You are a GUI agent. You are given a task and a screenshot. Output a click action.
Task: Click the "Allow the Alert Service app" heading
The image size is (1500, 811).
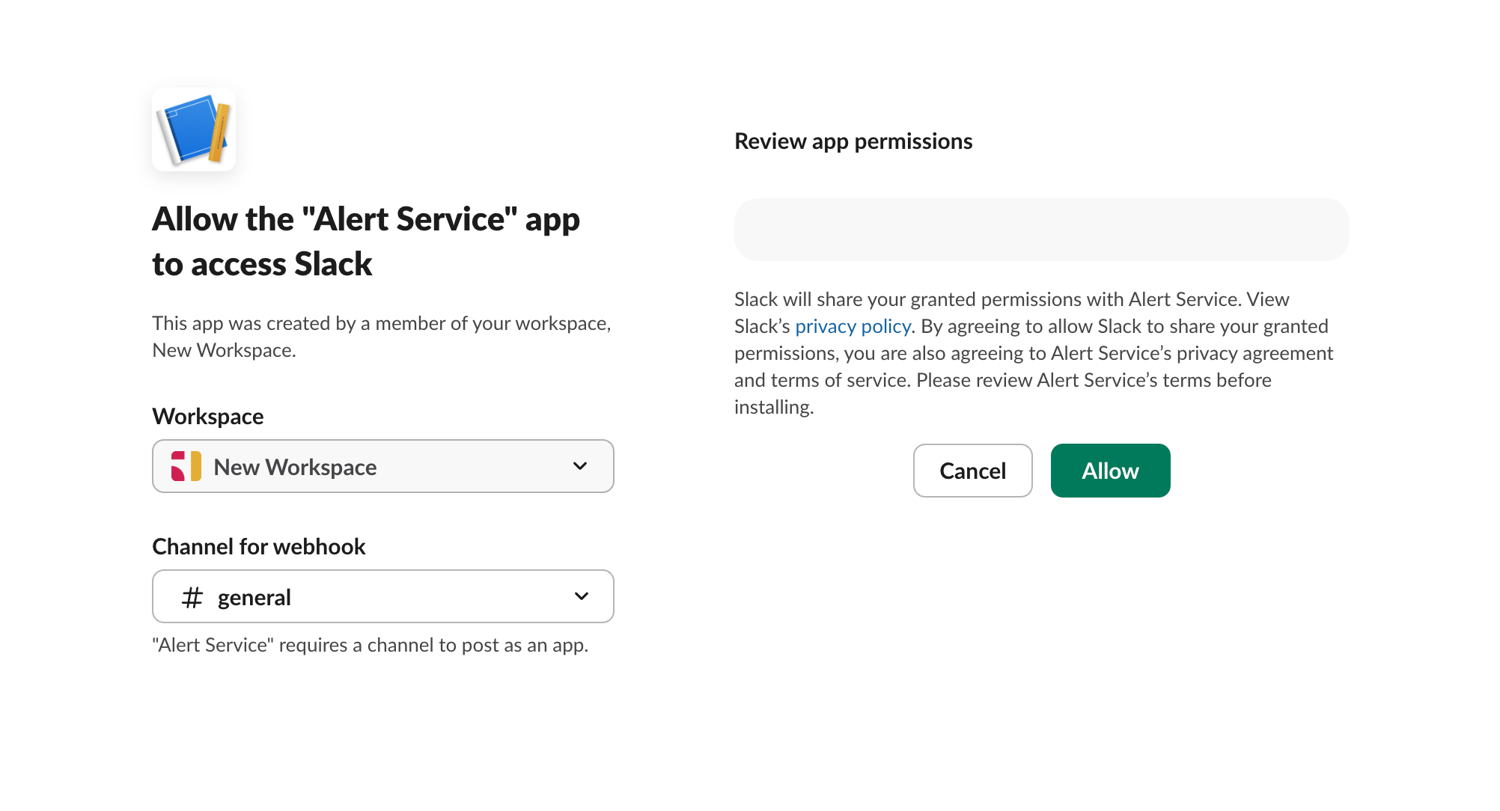pyautogui.click(x=366, y=241)
